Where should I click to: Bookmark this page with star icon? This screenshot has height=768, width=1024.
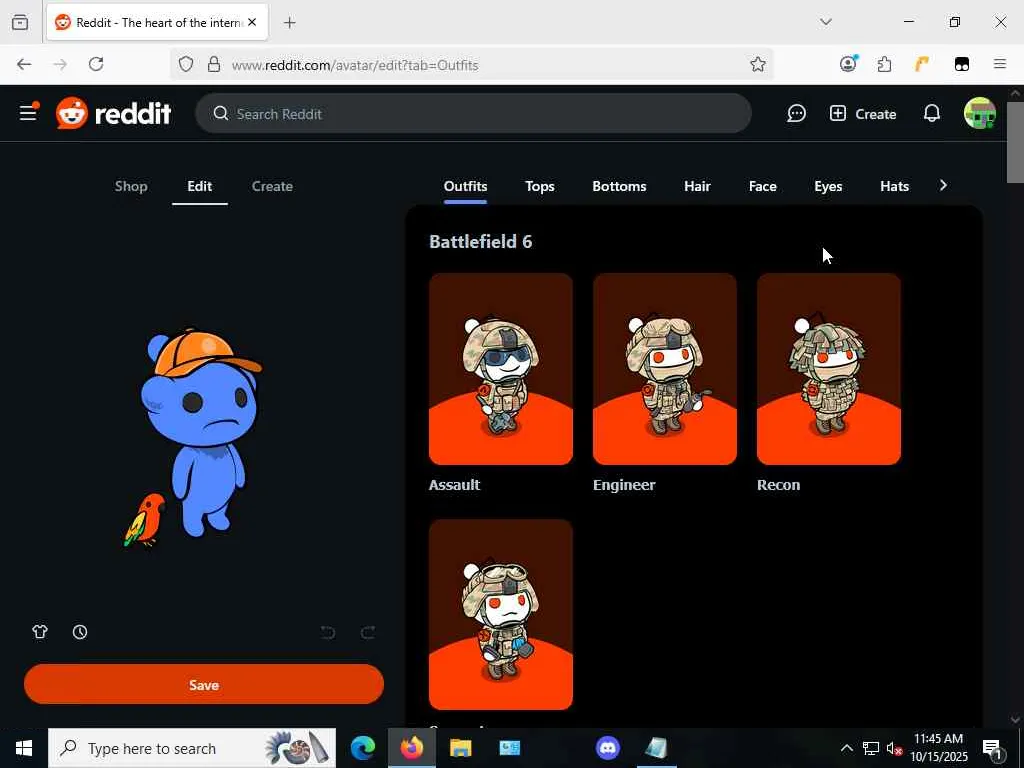(x=758, y=64)
